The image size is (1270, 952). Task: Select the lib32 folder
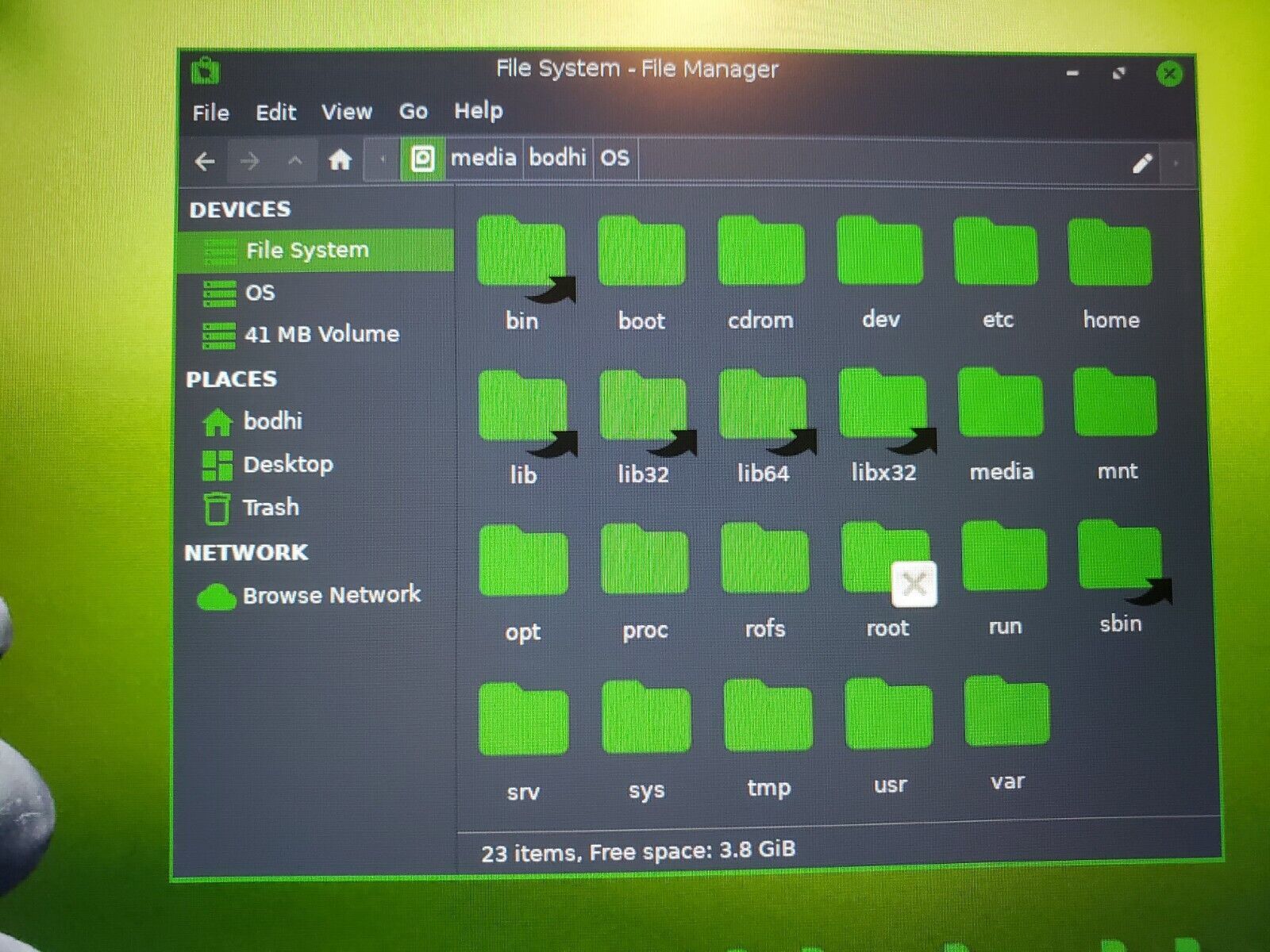pos(645,405)
